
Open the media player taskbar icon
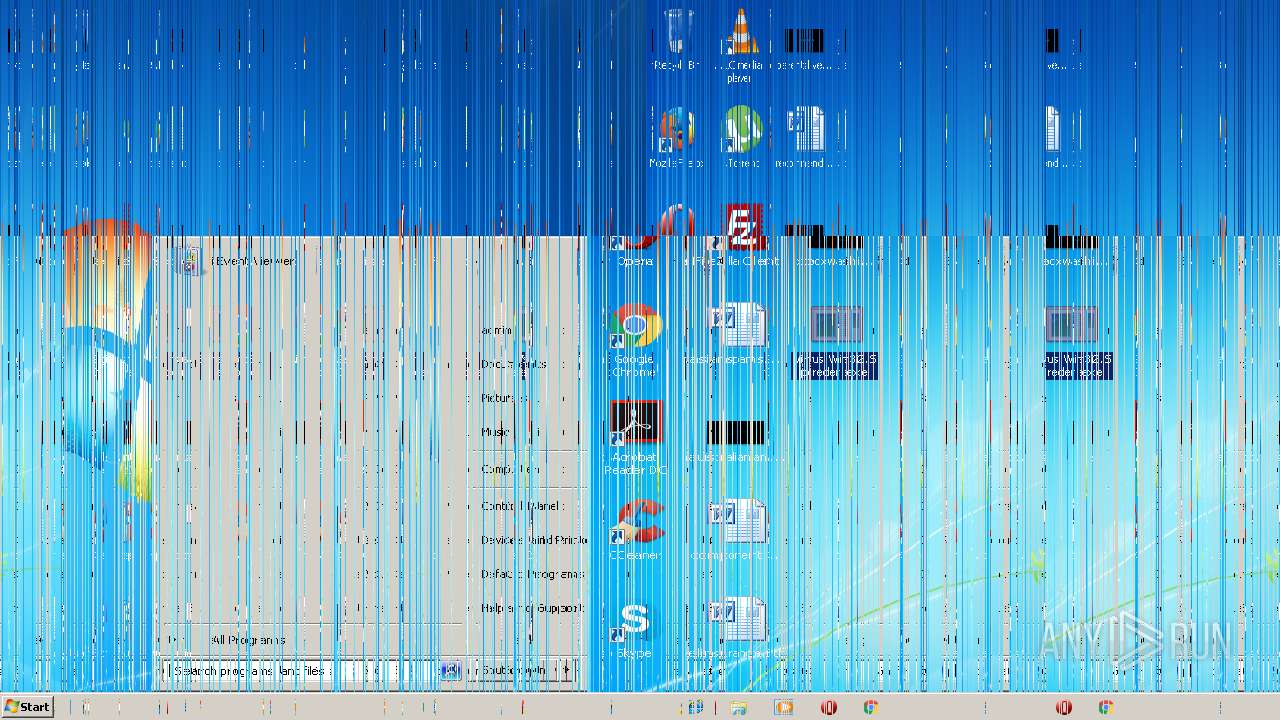coord(784,707)
